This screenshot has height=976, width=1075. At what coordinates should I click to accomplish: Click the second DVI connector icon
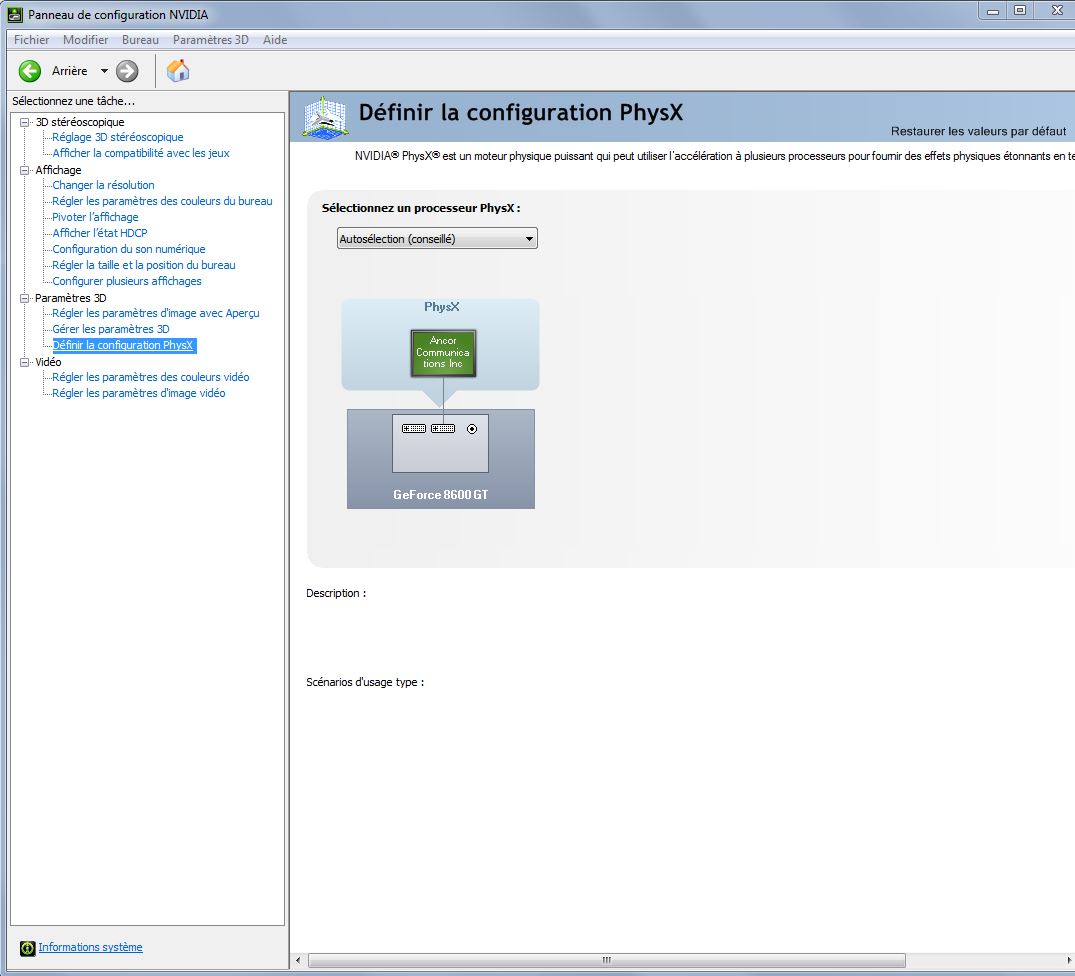click(443, 428)
